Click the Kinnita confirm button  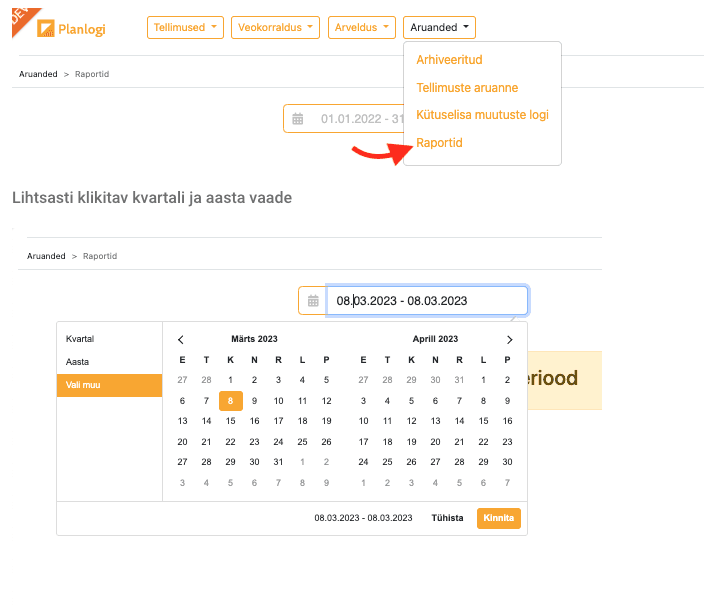(x=499, y=518)
